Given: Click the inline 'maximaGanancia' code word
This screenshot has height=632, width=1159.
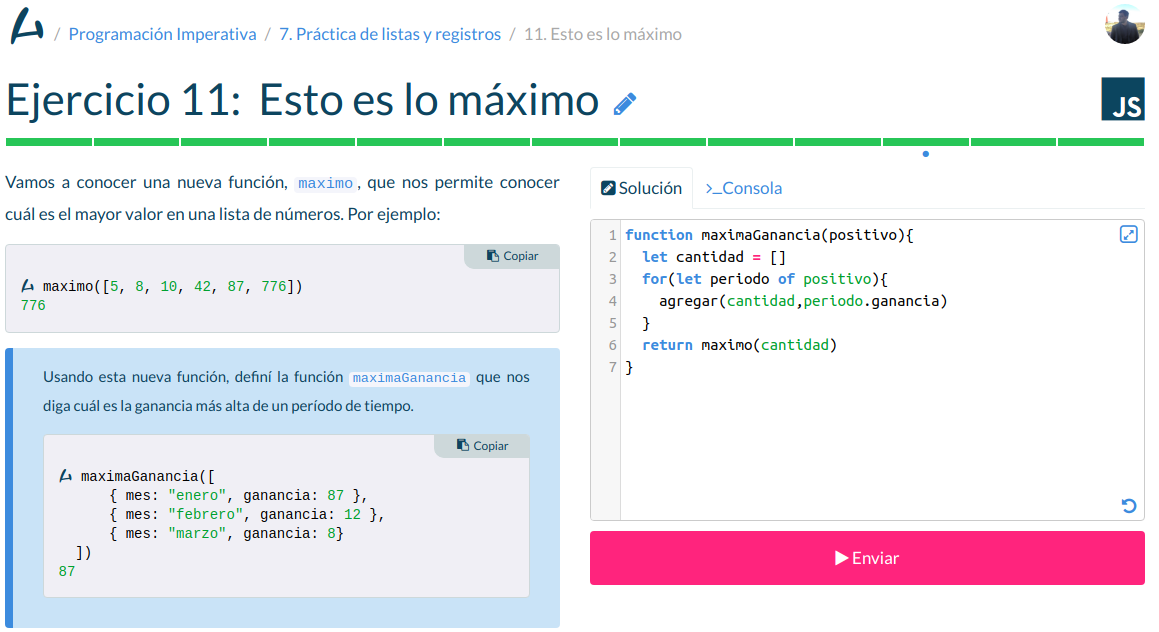Looking at the screenshot, I should point(409,378).
